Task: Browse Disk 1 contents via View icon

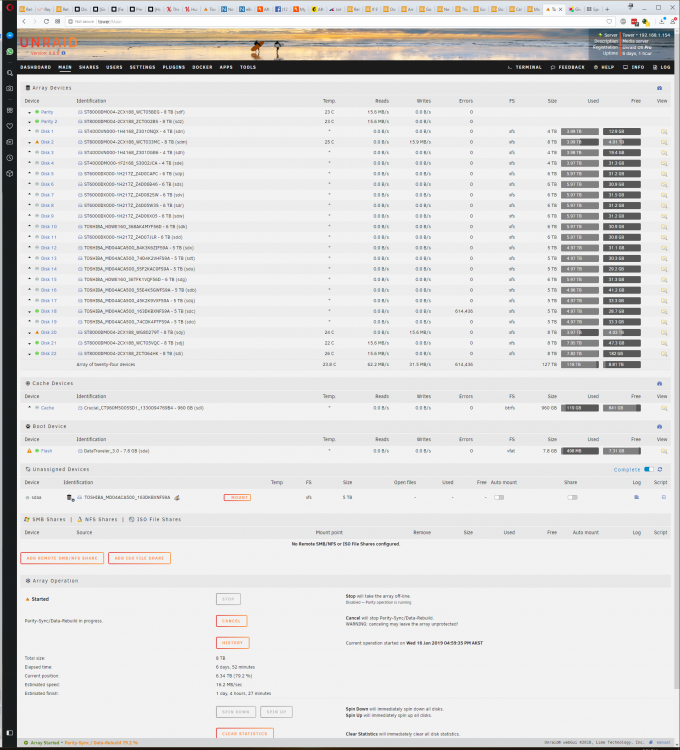Action: (x=664, y=132)
